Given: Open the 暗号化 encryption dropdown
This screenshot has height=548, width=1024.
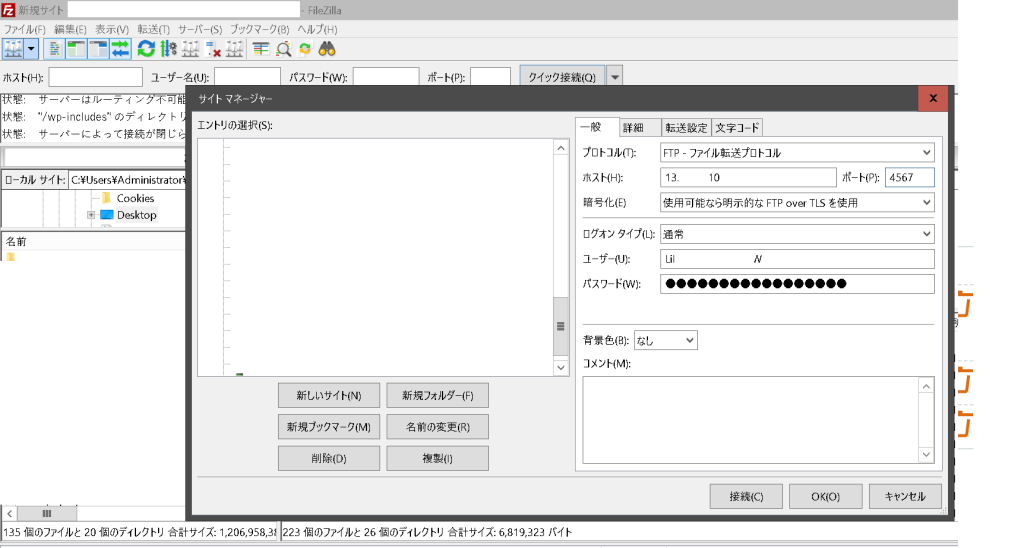Looking at the screenshot, I should [x=797, y=203].
